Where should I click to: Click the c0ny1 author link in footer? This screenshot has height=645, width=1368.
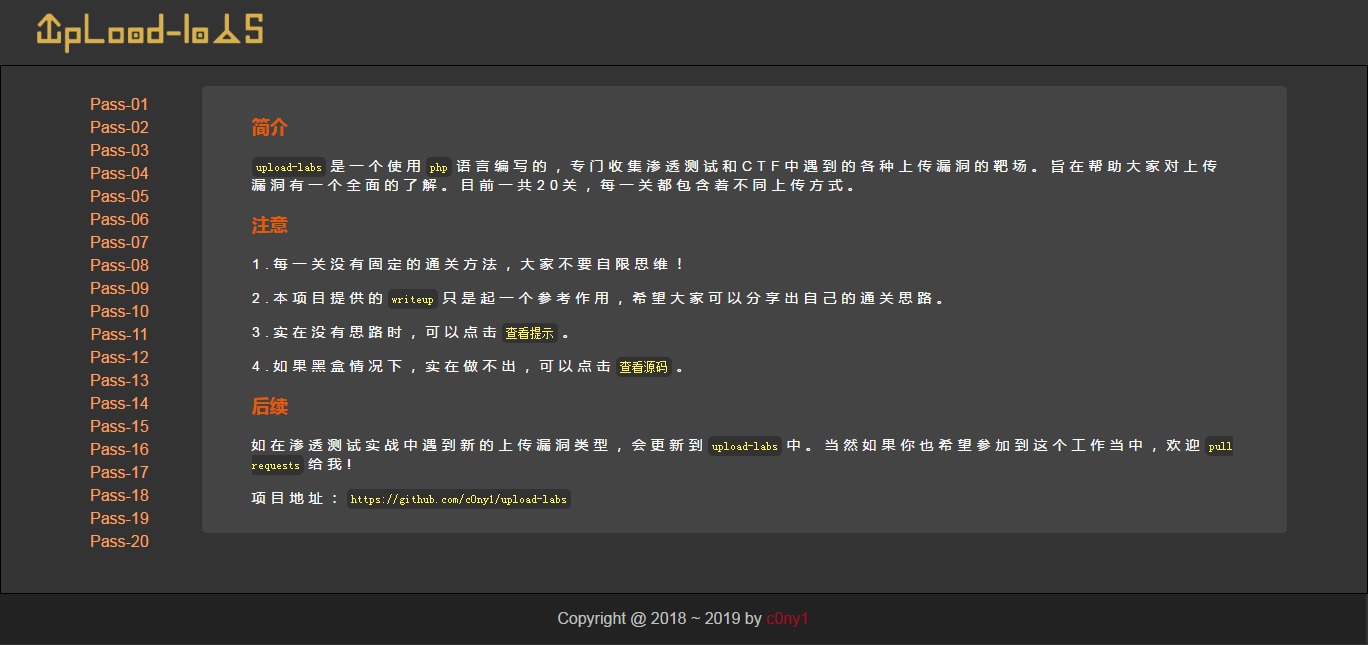[786, 618]
